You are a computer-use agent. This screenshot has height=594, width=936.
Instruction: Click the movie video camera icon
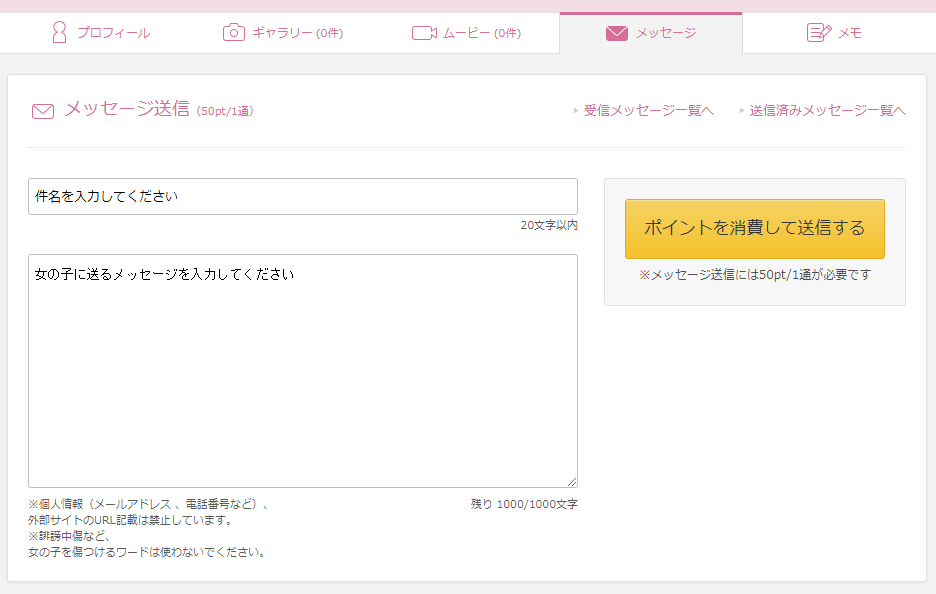pos(424,33)
